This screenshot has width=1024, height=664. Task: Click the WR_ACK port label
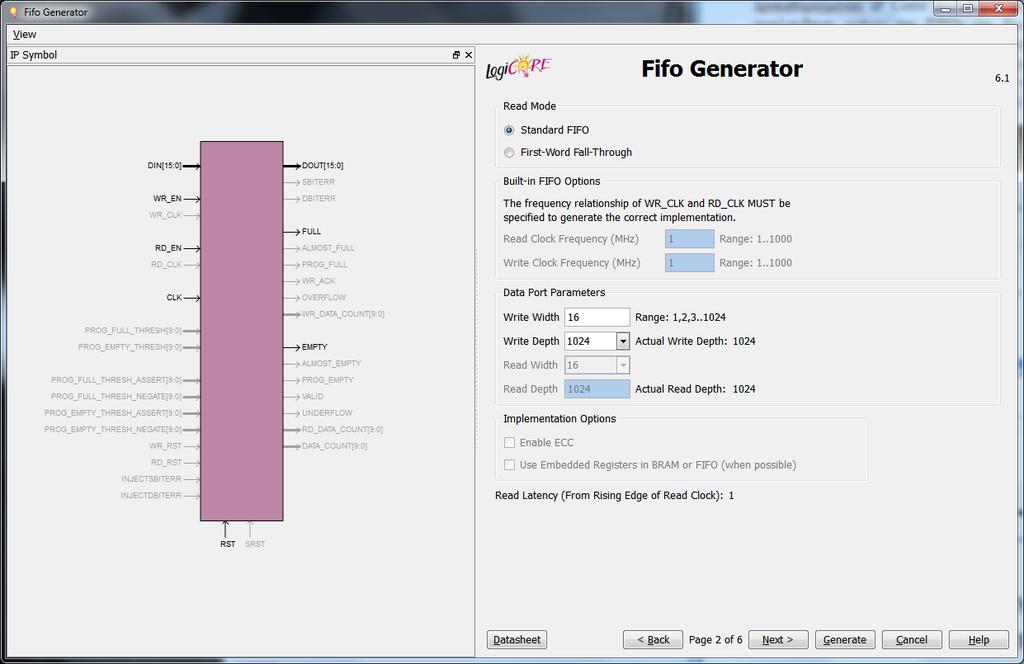pos(319,281)
